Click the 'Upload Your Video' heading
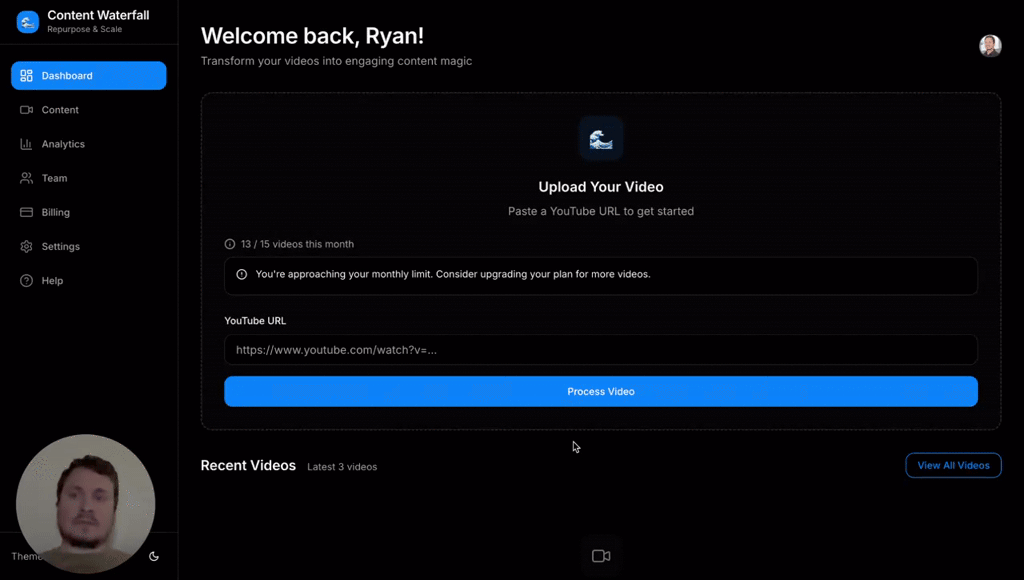This screenshot has width=1024, height=580. point(601,187)
